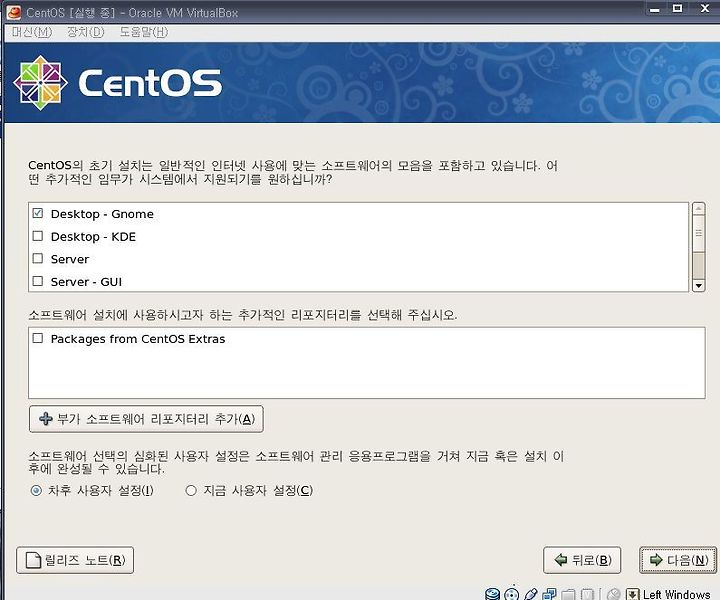This screenshot has width=720, height=600.
Task: Select the Desktop - KDE text label
Action: (x=93, y=237)
